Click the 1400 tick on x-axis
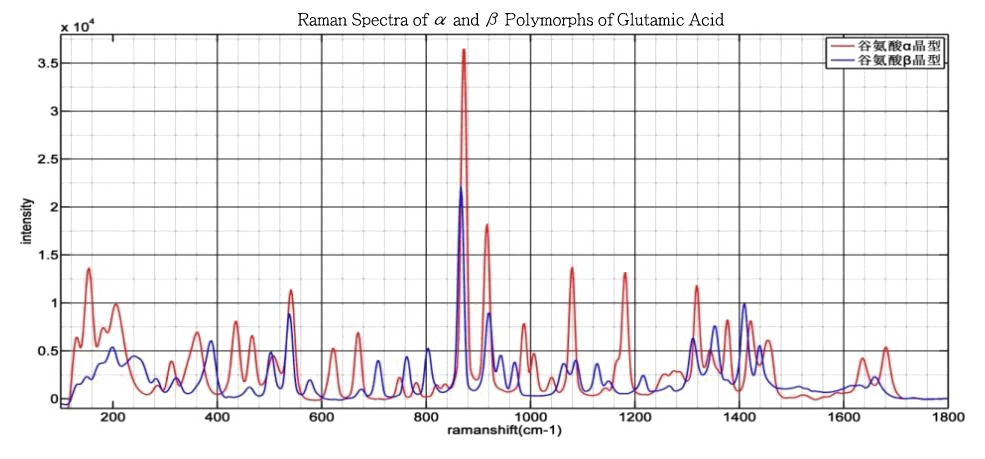The image size is (985, 459). coord(739,416)
